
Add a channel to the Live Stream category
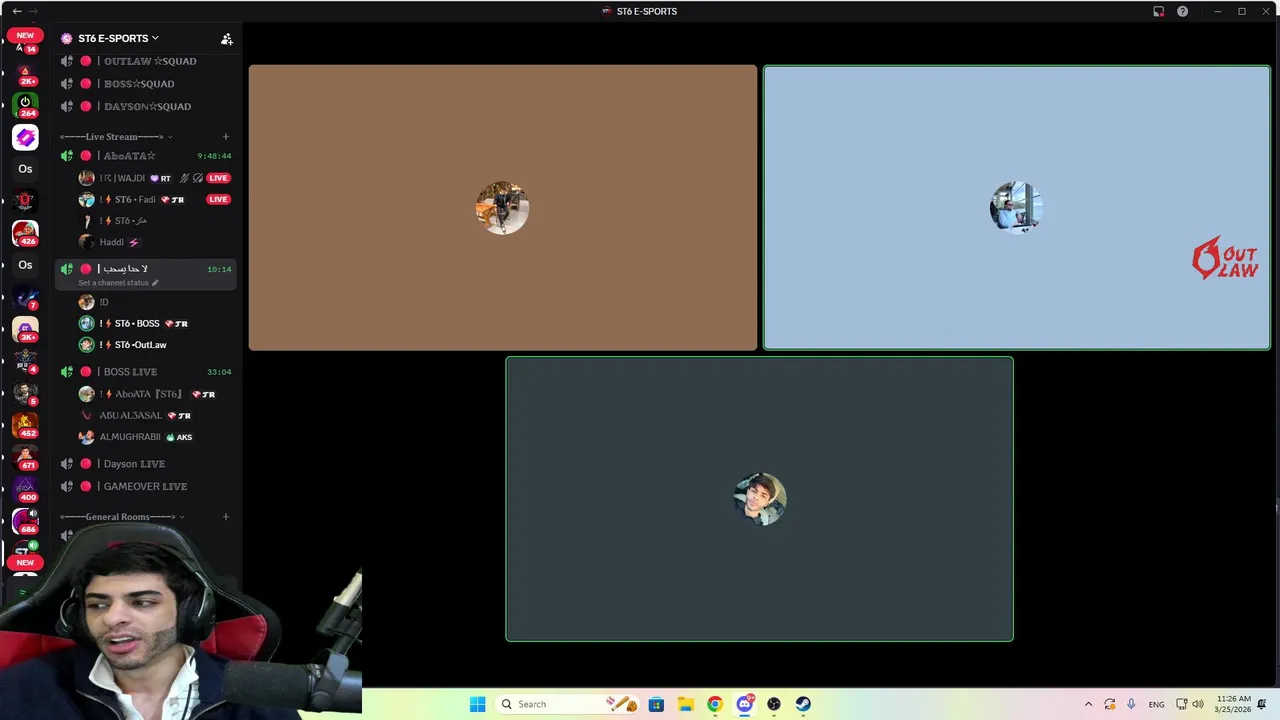click(x=225, y=136)
